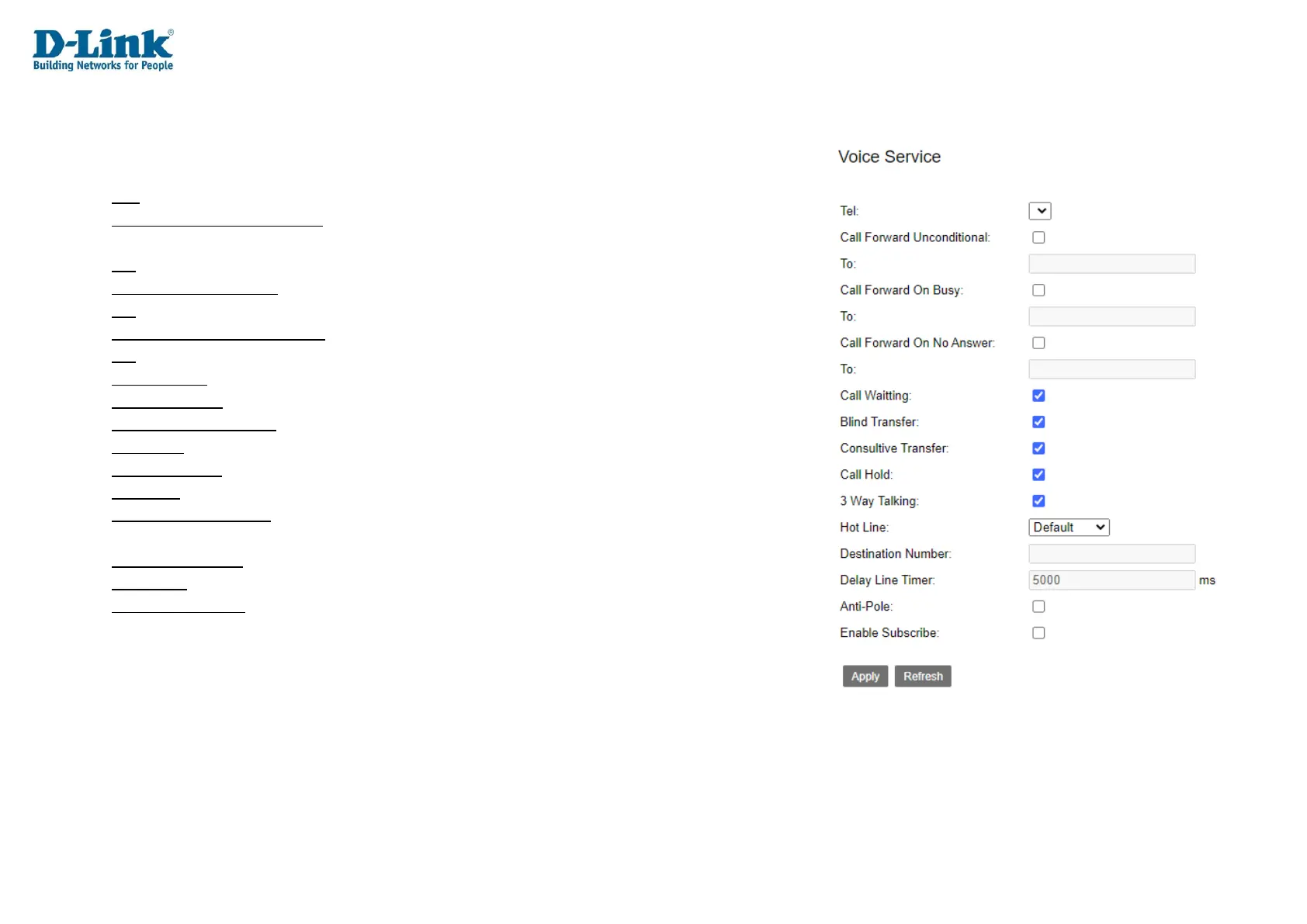Click the Apply button
The width and height of the screenshot is (1307, 924).
(865, 677)
